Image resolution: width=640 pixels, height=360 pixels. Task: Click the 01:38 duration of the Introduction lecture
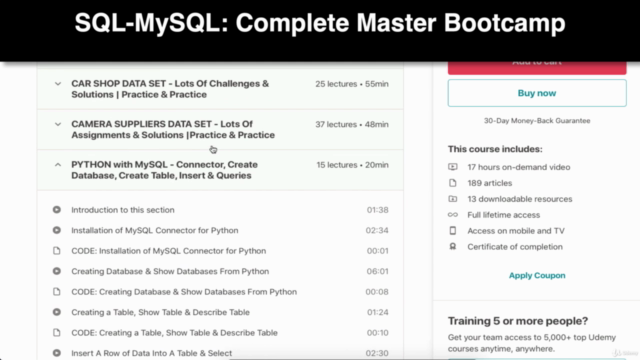(378, 210)
